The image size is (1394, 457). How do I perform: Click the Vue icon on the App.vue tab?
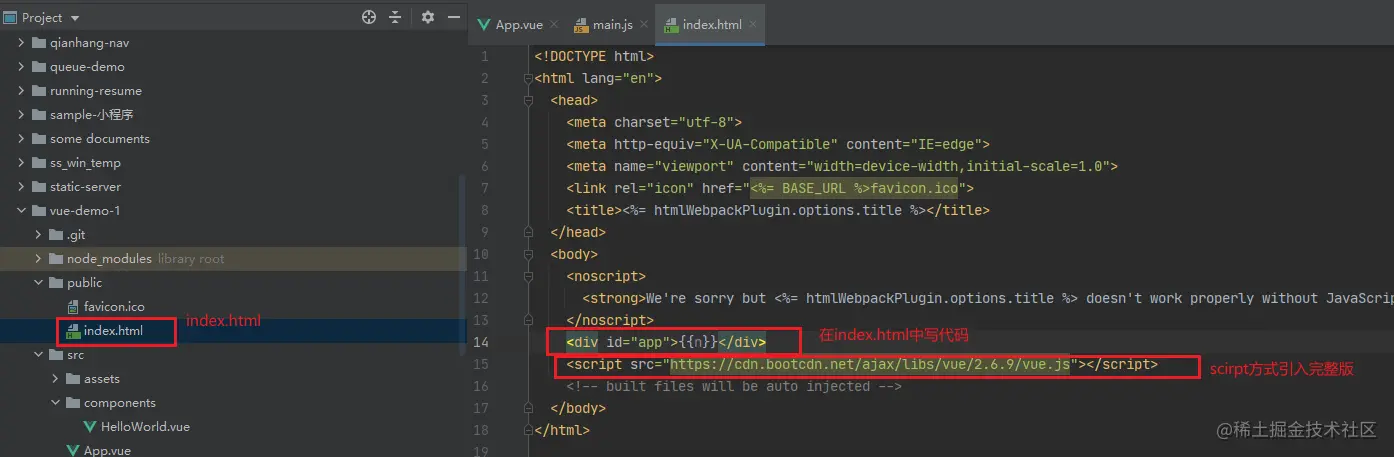coord(484,24)
